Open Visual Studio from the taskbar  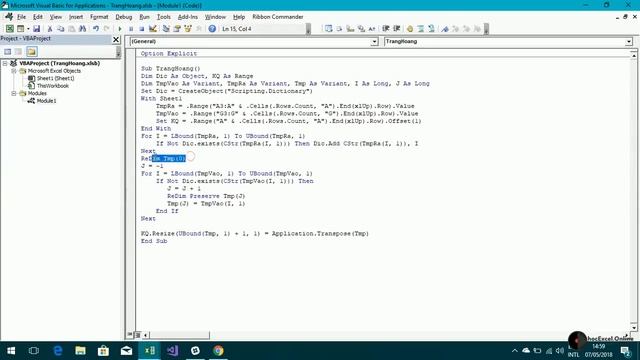pyautogui.click(x=172, y=351)
